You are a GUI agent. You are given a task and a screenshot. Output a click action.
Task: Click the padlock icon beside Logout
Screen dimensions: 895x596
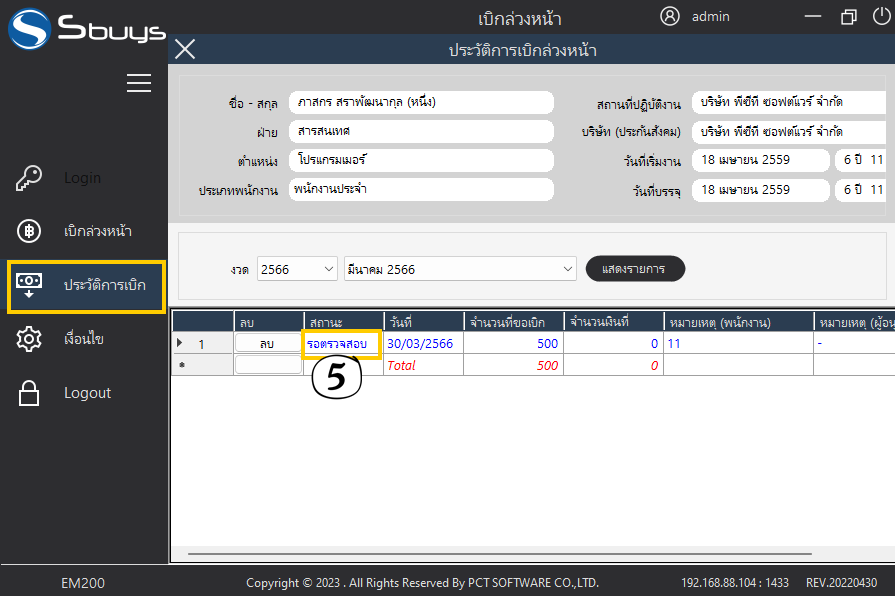(29, 394)
